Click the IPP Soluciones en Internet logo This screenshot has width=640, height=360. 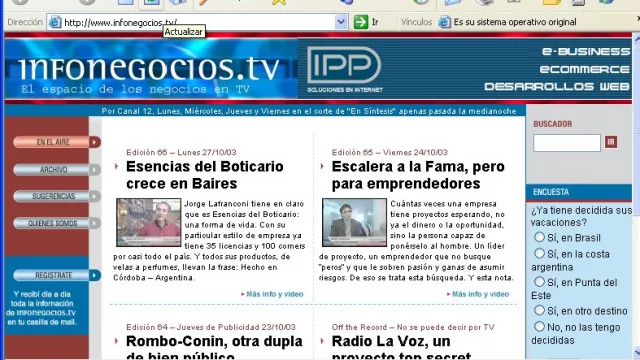tap(344, 69)
